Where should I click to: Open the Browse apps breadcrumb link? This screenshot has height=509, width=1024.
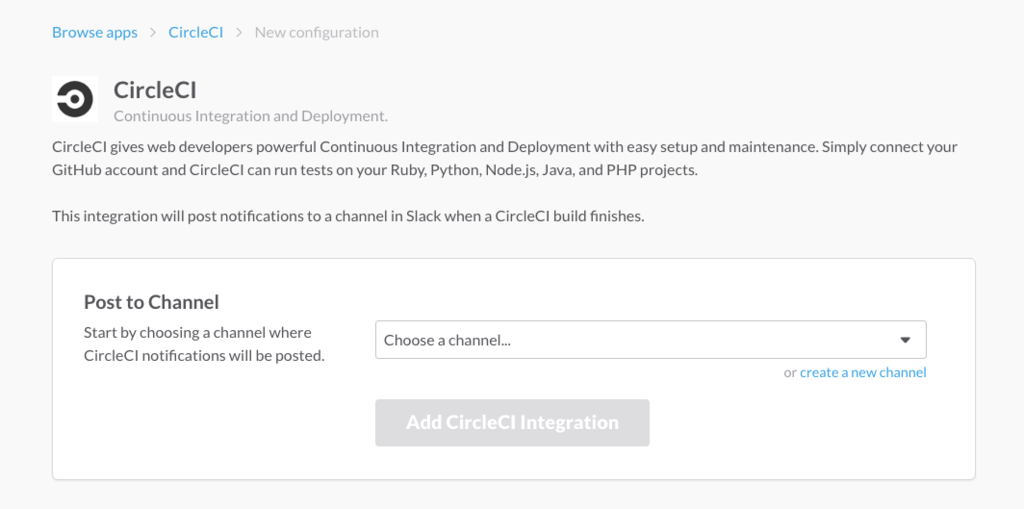pos(95,32)
